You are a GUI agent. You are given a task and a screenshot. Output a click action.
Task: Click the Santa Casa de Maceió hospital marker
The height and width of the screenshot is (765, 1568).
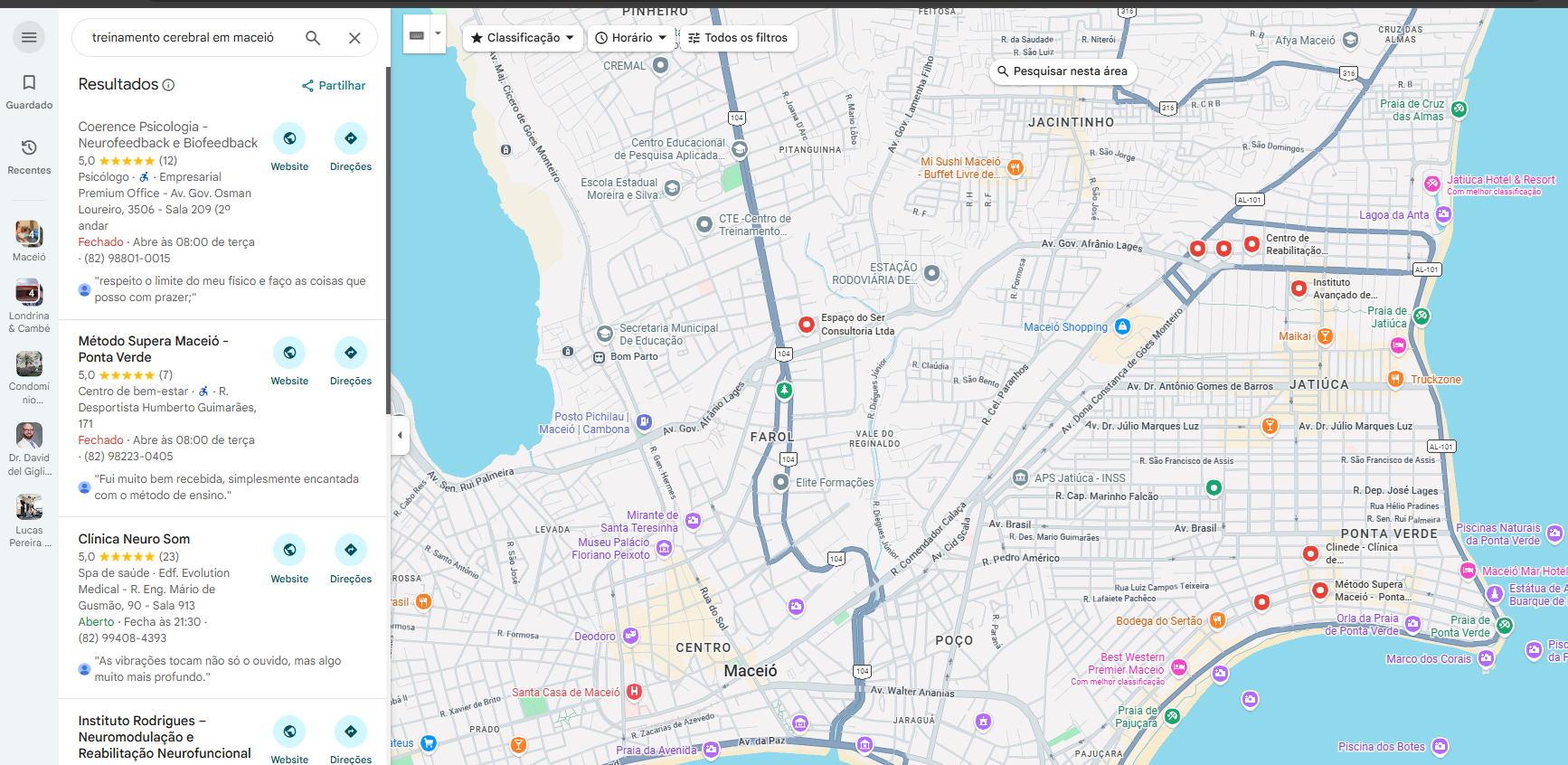coord(634,692)
